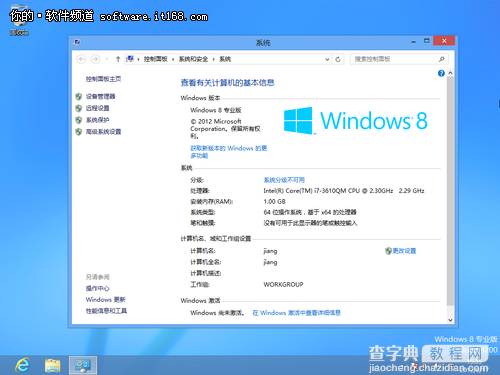Click the shield icon beside 系统保护
The height and width of the screenshot is (375, 500).
click(x=79, y=120)
